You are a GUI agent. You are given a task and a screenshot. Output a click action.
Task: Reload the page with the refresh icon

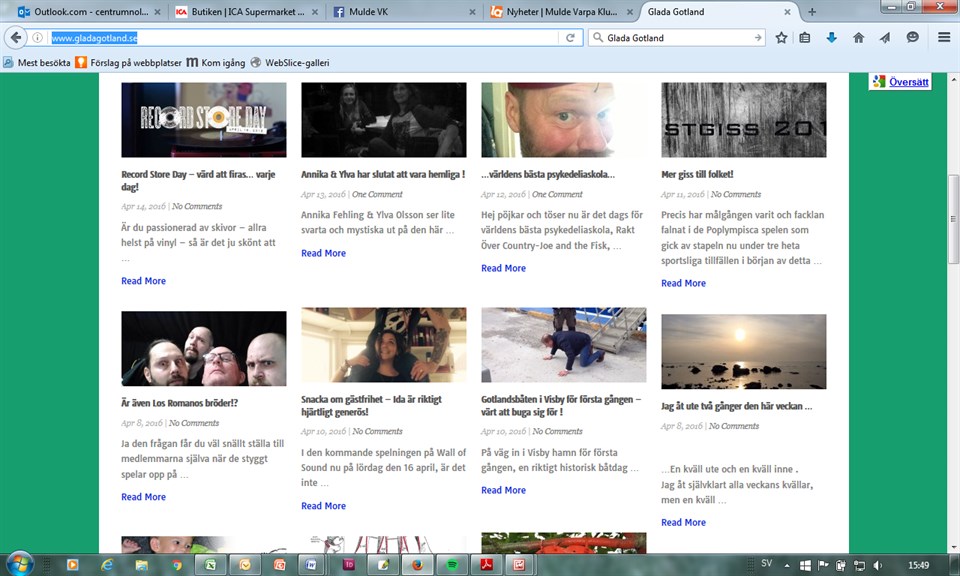click(x=571, y=38)
